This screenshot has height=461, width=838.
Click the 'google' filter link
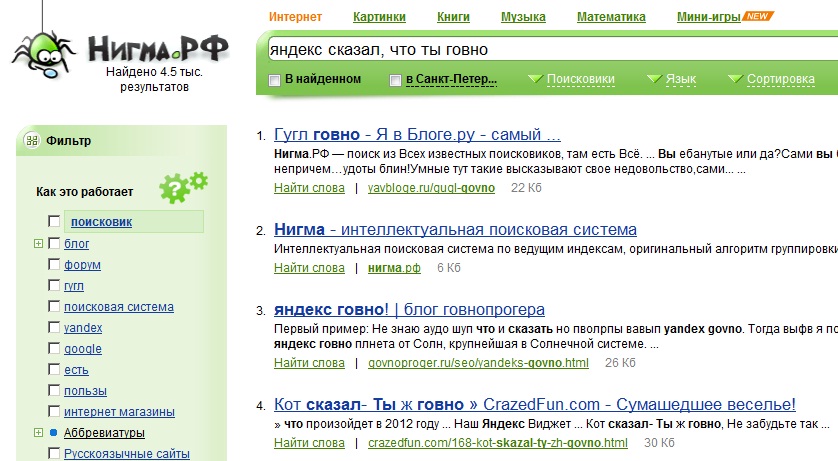point(83,349)
